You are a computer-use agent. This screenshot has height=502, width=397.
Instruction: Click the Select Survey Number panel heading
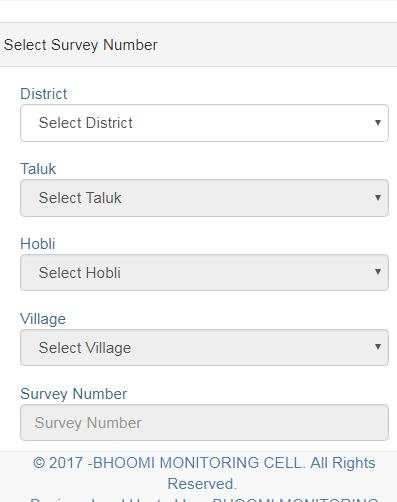tap(81, 45)
